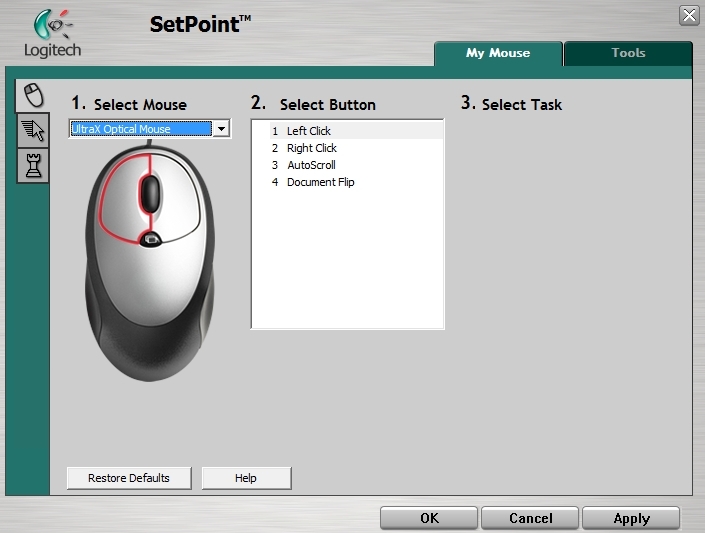Open Help for SetPoint
Image resolution: width=705 pixels, height=533 pixels.
pyautogui.click(x=246, y=478)
